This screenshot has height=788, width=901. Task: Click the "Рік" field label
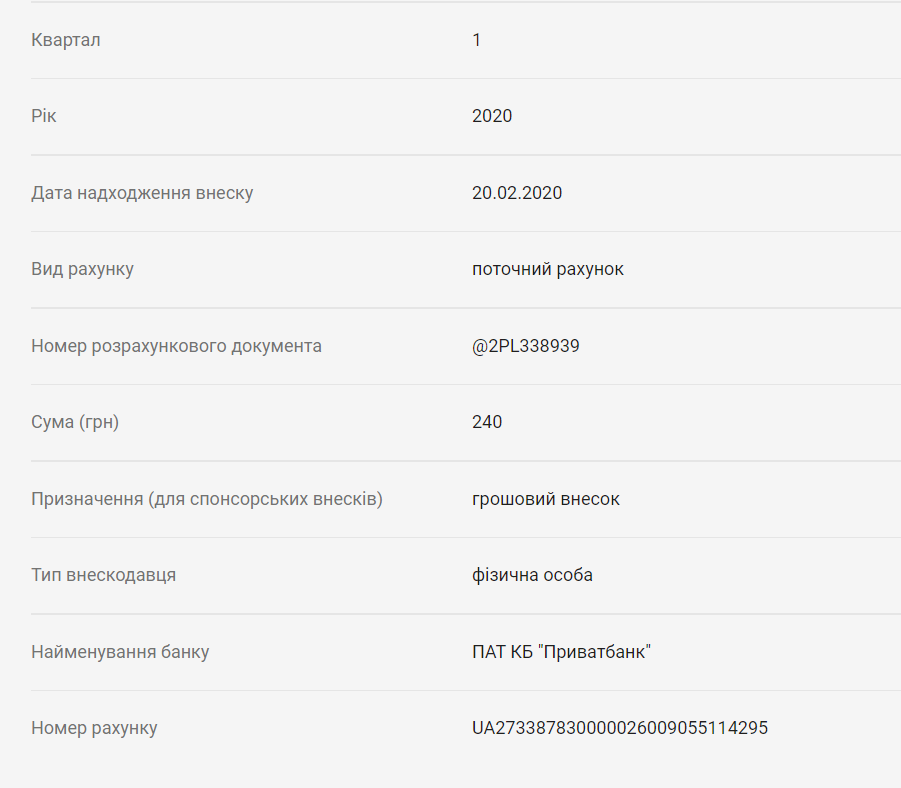(44, 116)
